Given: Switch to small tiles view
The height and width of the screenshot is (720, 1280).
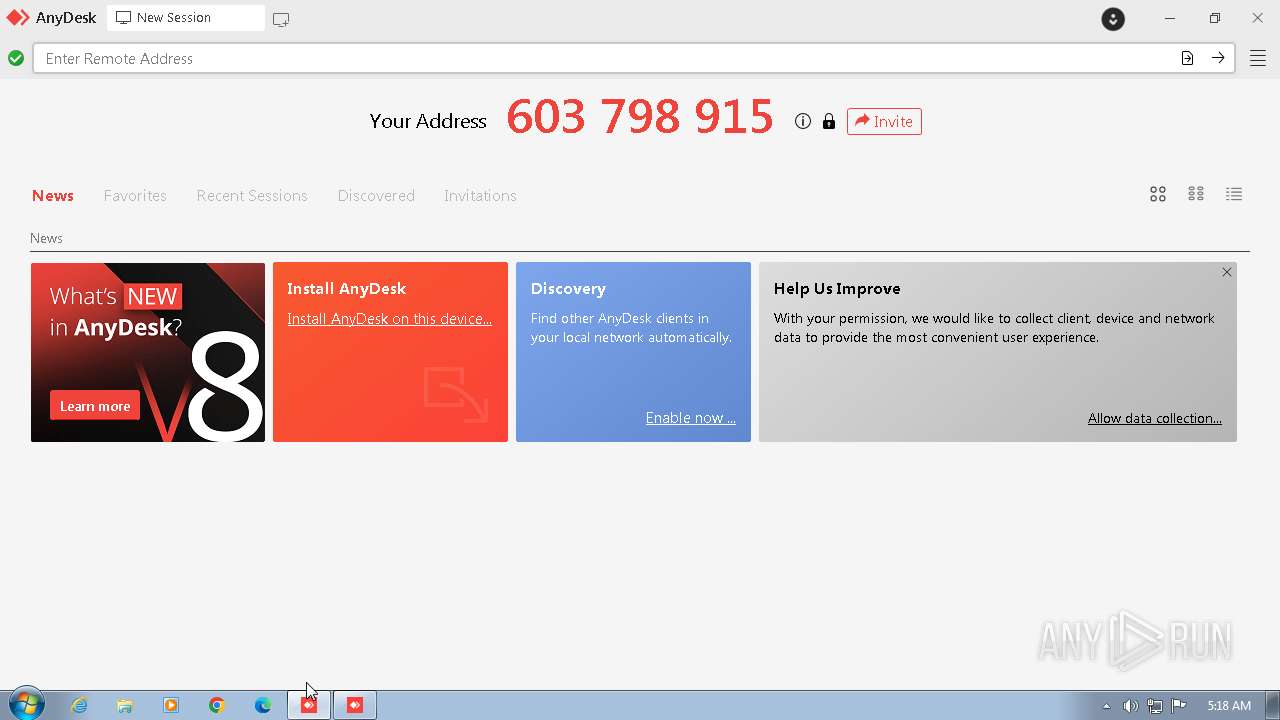Looking at the screenshot, I should (x=1196, y=194).
